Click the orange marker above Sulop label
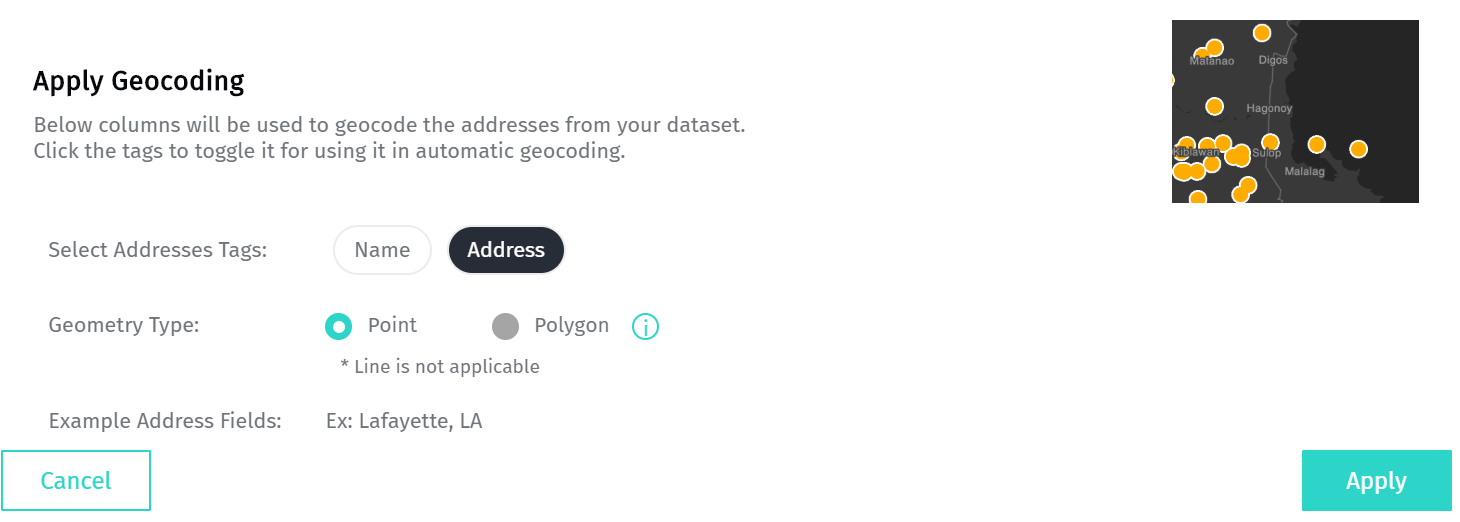 (1270, 142)
